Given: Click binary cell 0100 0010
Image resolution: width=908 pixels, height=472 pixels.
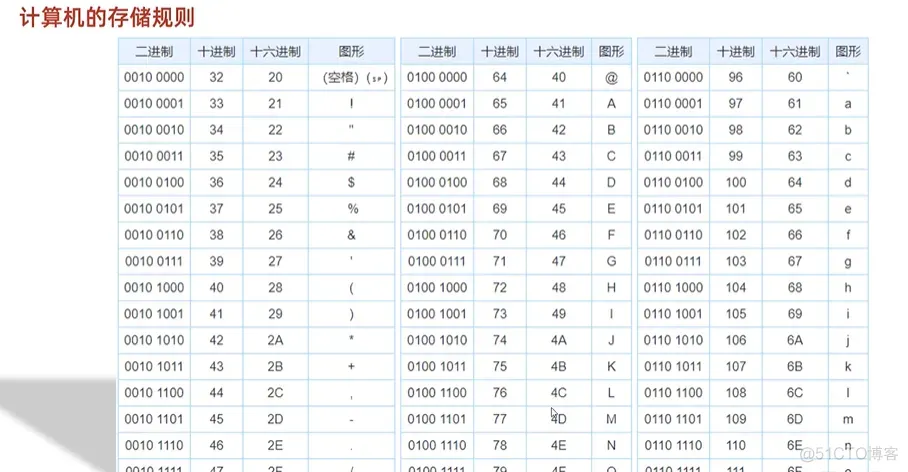Looking at the screenshot, I should (437, 130).
